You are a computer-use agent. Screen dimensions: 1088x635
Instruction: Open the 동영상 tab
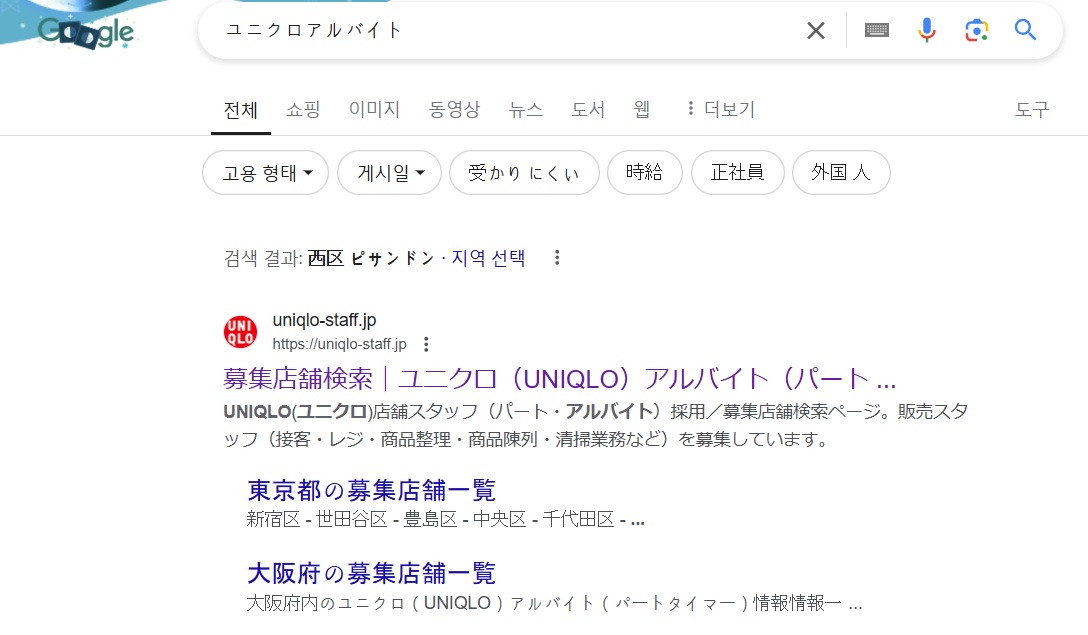[454, 110]
